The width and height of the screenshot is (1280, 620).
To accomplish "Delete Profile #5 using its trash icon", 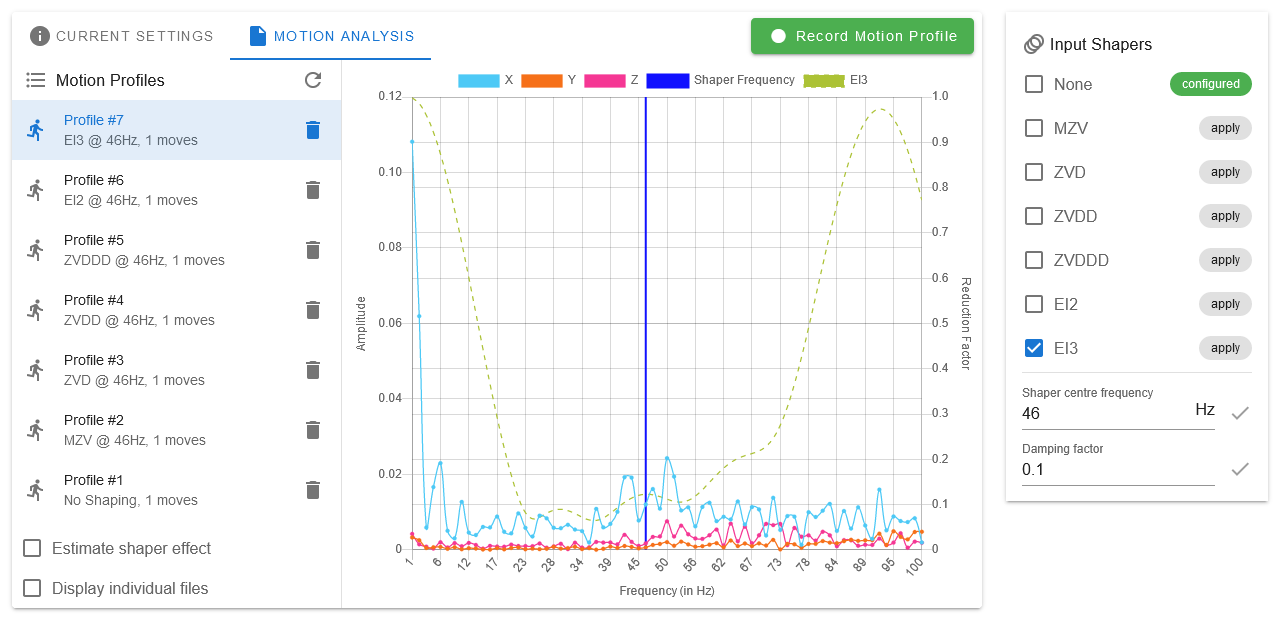I will tap(313, 250).
